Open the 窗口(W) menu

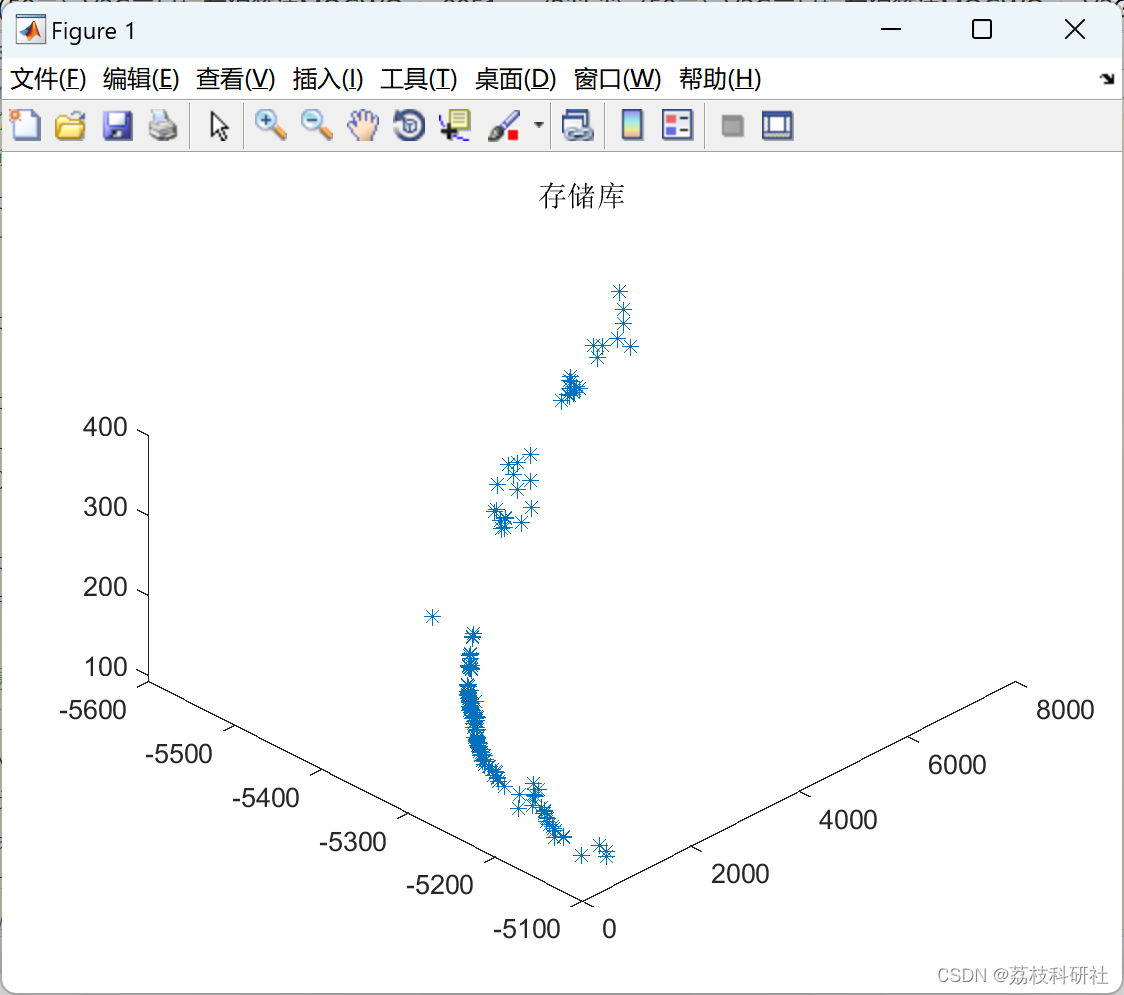coord(617,79)
